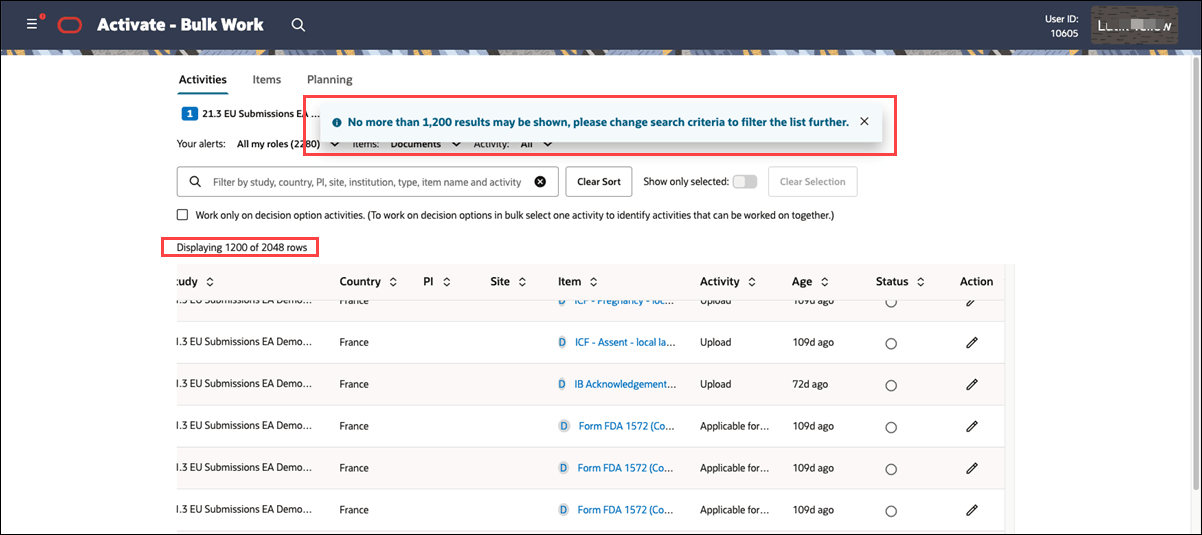
Task: Sort by the Study column
Action: pos(209,282)
